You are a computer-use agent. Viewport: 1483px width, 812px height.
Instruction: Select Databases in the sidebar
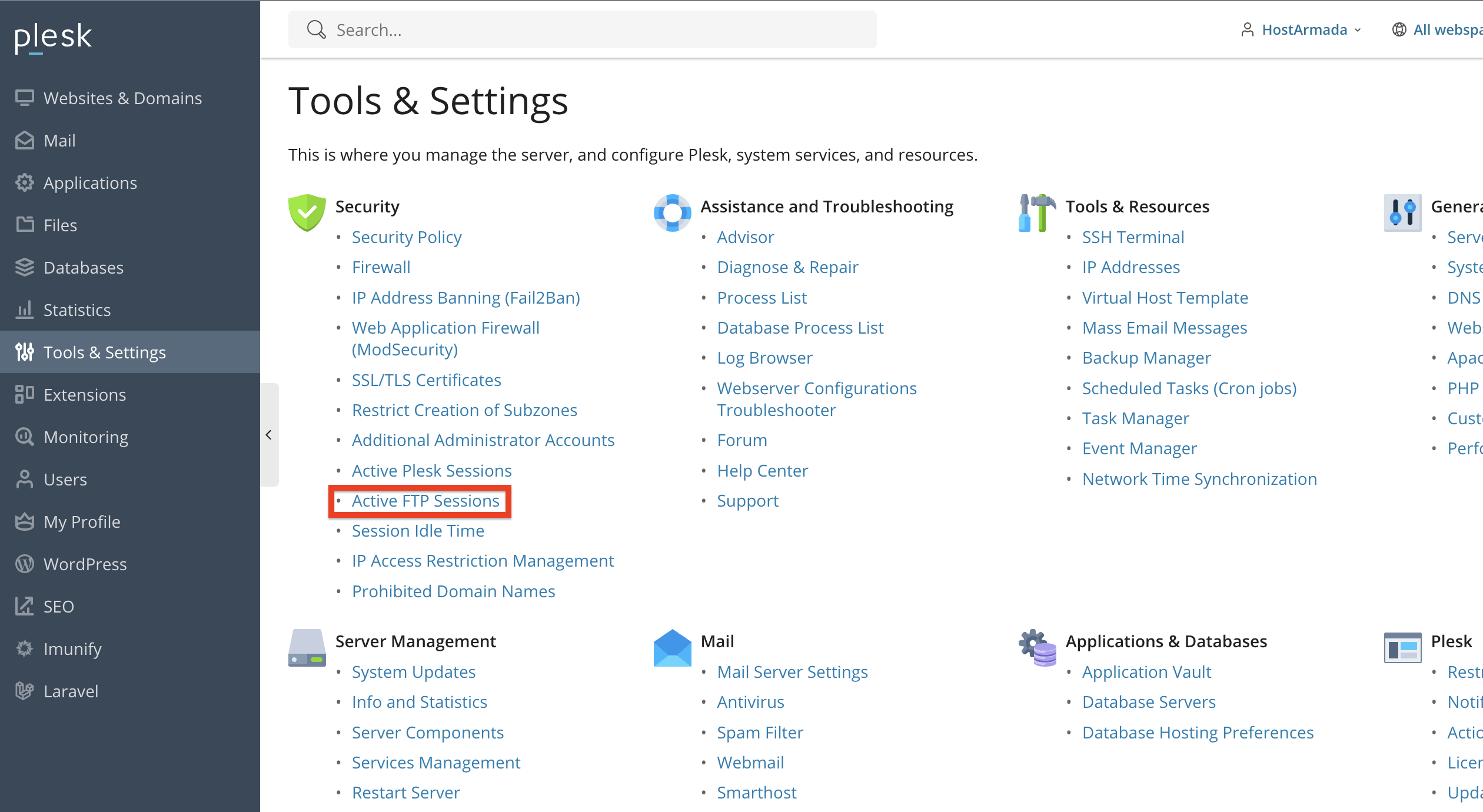tap(130, 267)
